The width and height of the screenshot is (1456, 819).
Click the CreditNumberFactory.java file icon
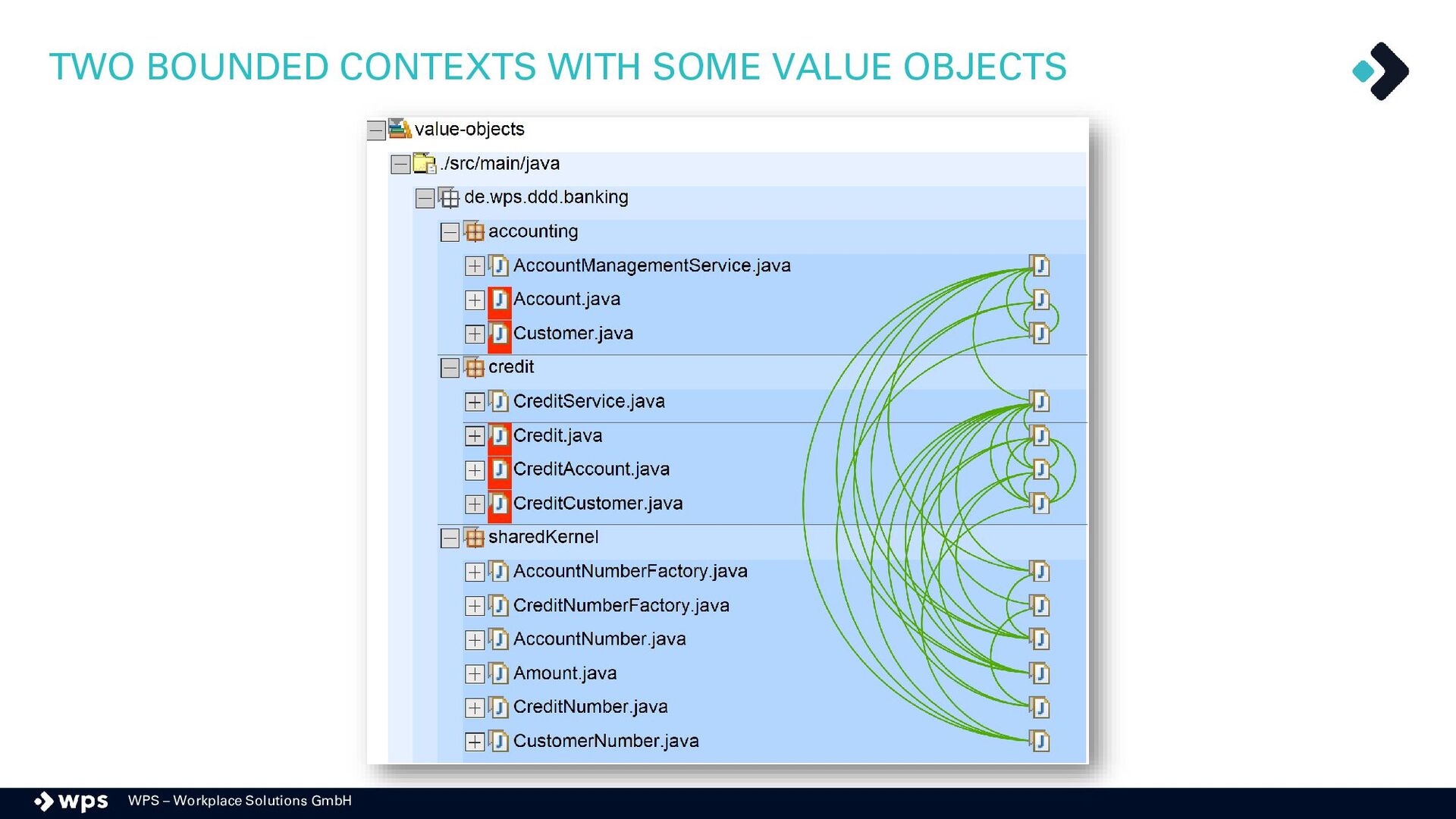(499, 605)
